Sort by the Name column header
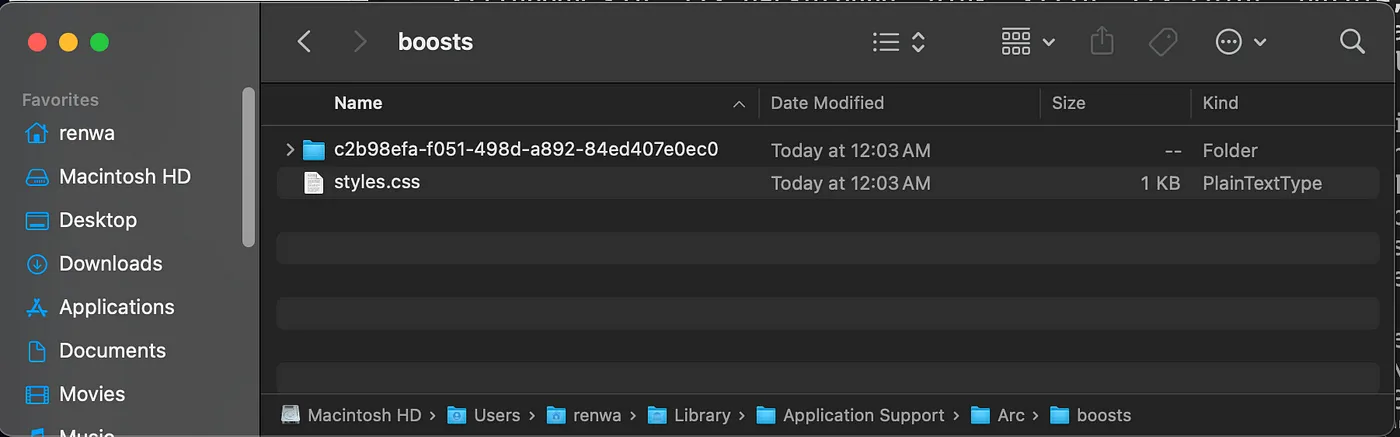This screenshot has width=1400, height=437. [358, 103]
